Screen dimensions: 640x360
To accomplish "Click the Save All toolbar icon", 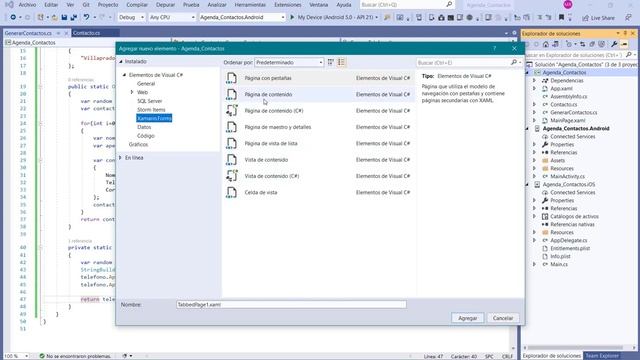I will pyautogui.click(x=73, y=18).
